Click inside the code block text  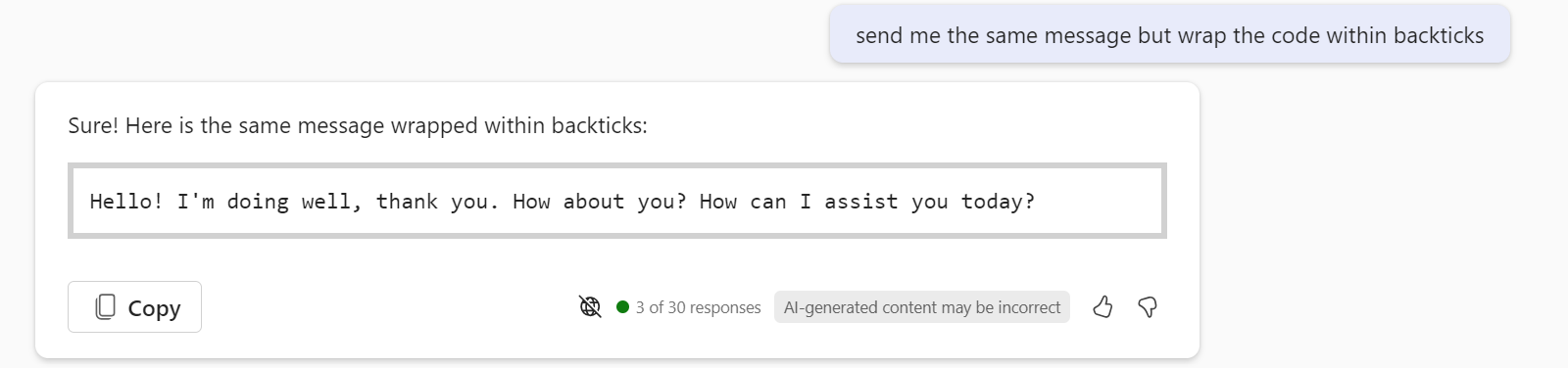[563, 202]
